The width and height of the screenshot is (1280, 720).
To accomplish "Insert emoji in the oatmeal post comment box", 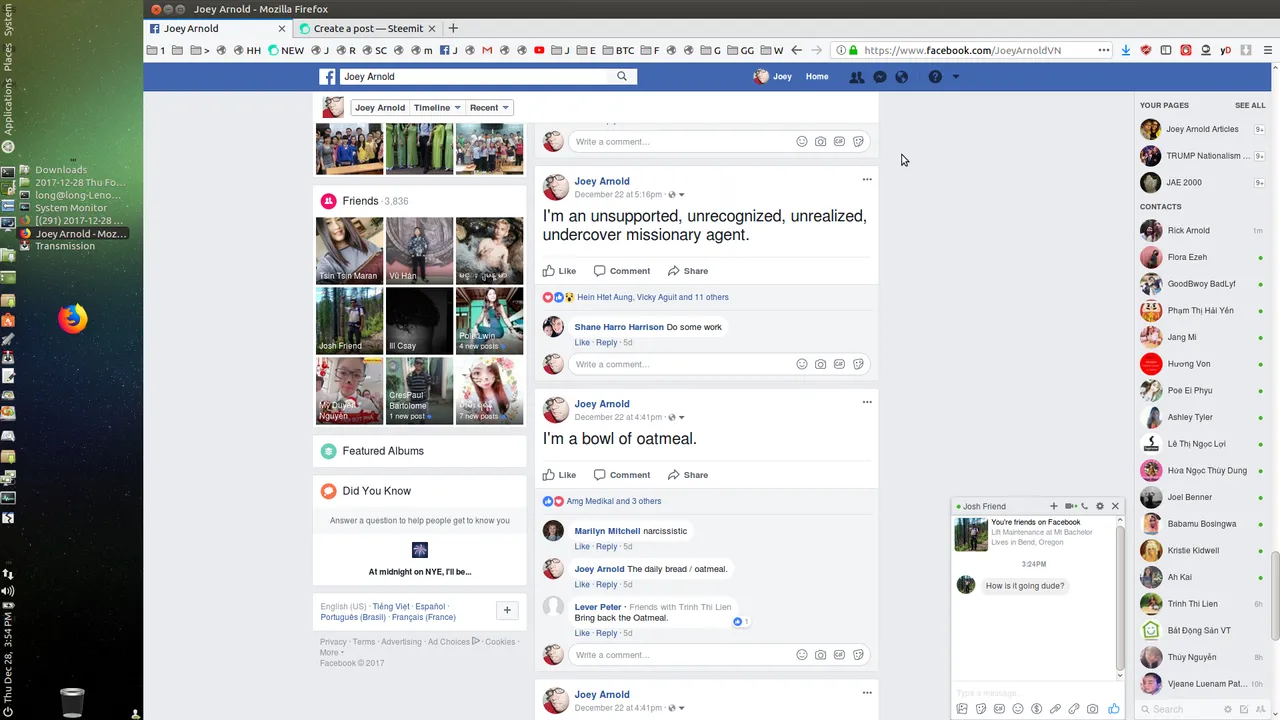I will (x=802, y=655).
